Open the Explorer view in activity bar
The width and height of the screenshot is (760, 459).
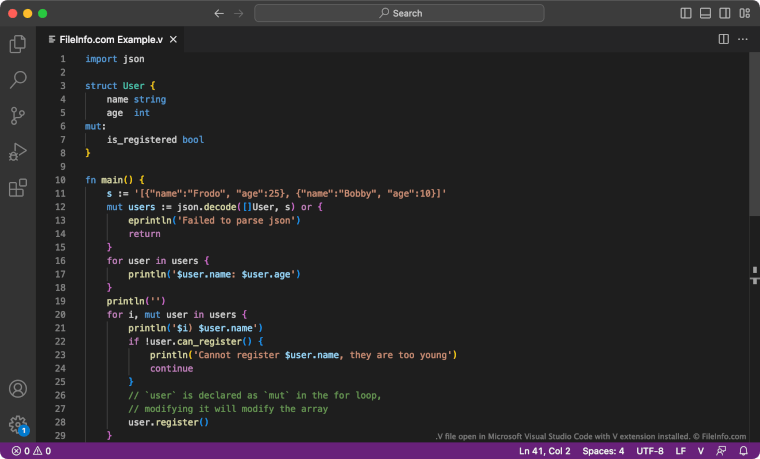[x=18, y=44]
